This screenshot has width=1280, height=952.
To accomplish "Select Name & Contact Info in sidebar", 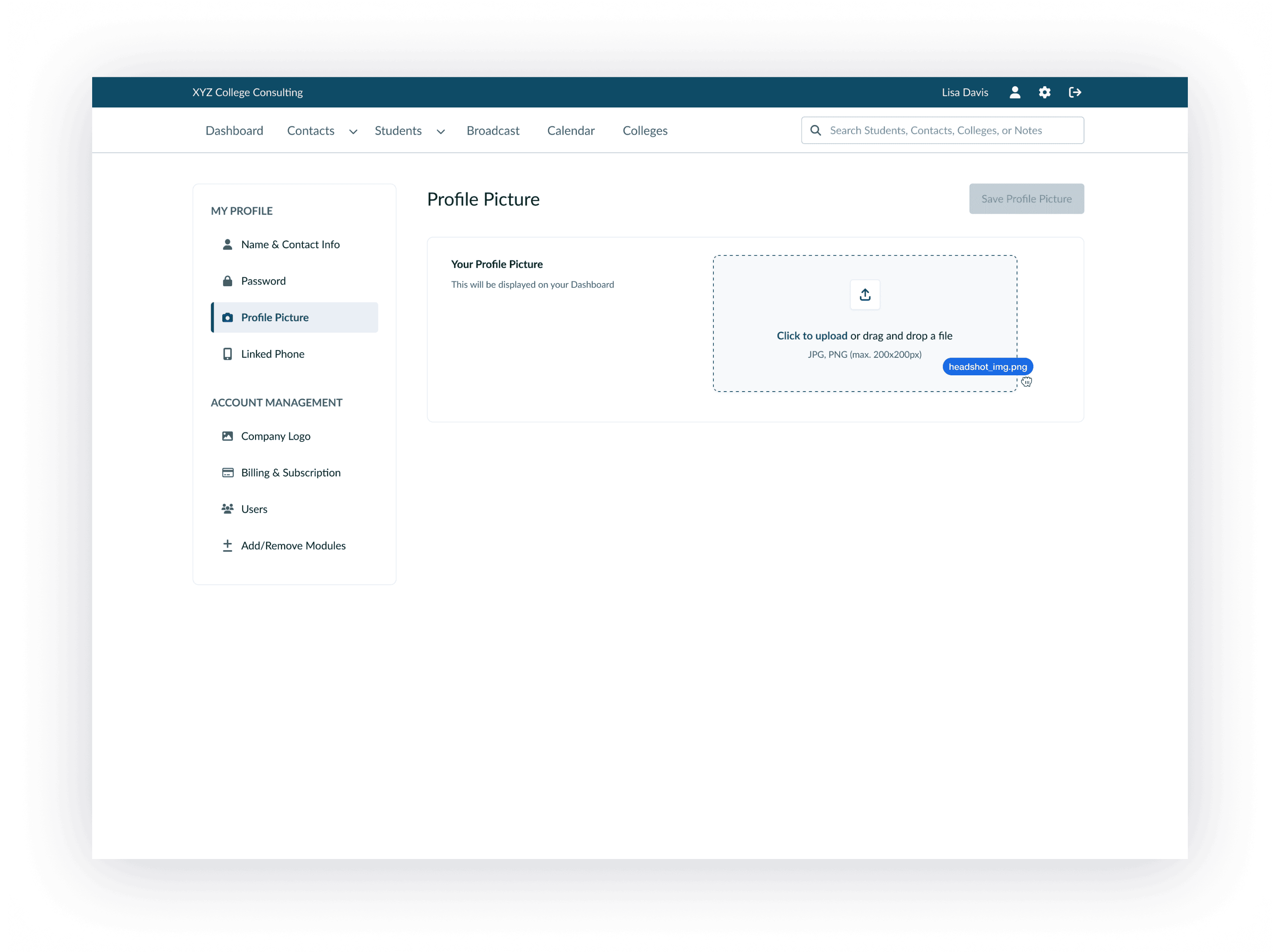I will (x=291, y=244).
